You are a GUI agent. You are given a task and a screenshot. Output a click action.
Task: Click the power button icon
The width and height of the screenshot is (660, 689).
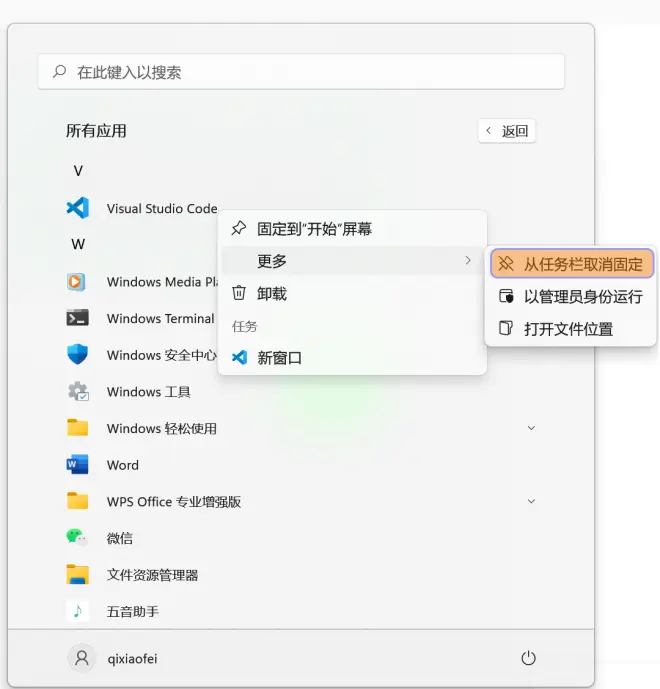coord(528,658)
